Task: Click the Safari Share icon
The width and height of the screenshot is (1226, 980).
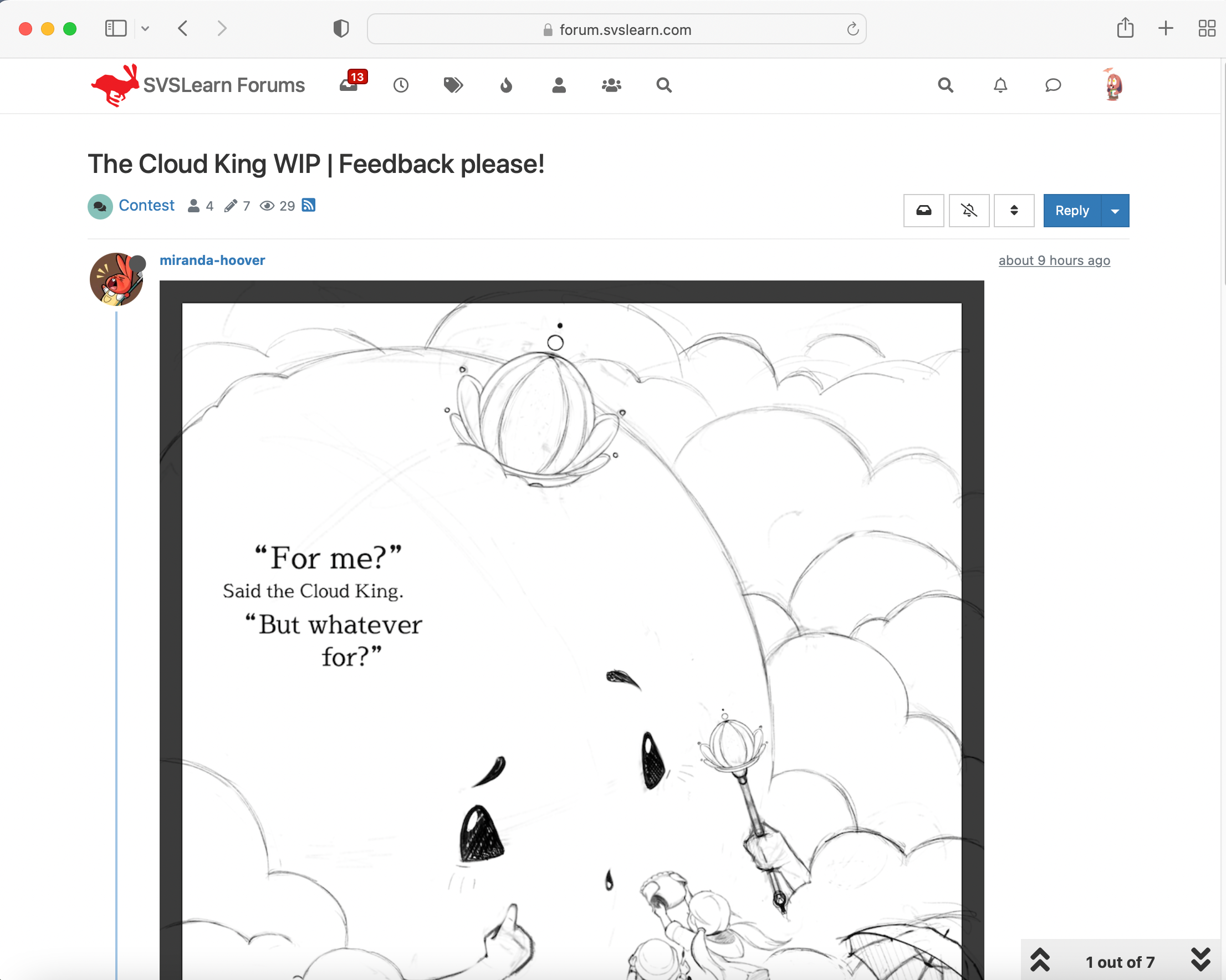Action: 1125,28
